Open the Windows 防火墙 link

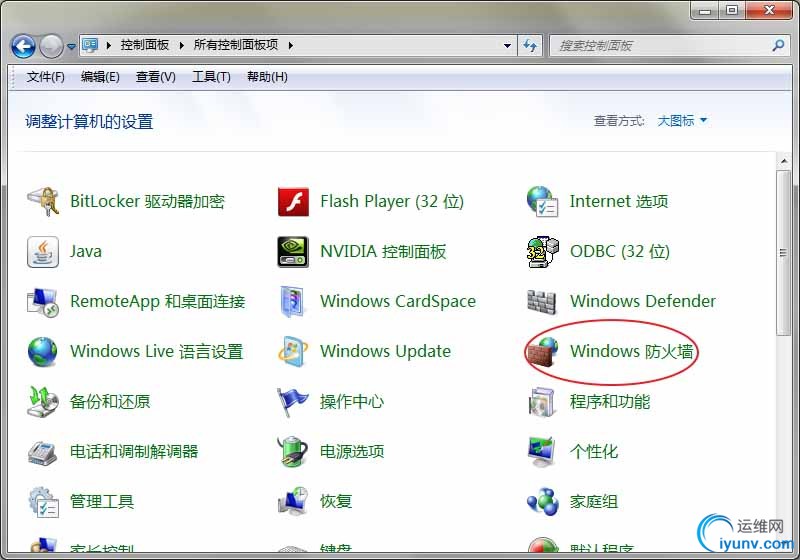(632, 351)
